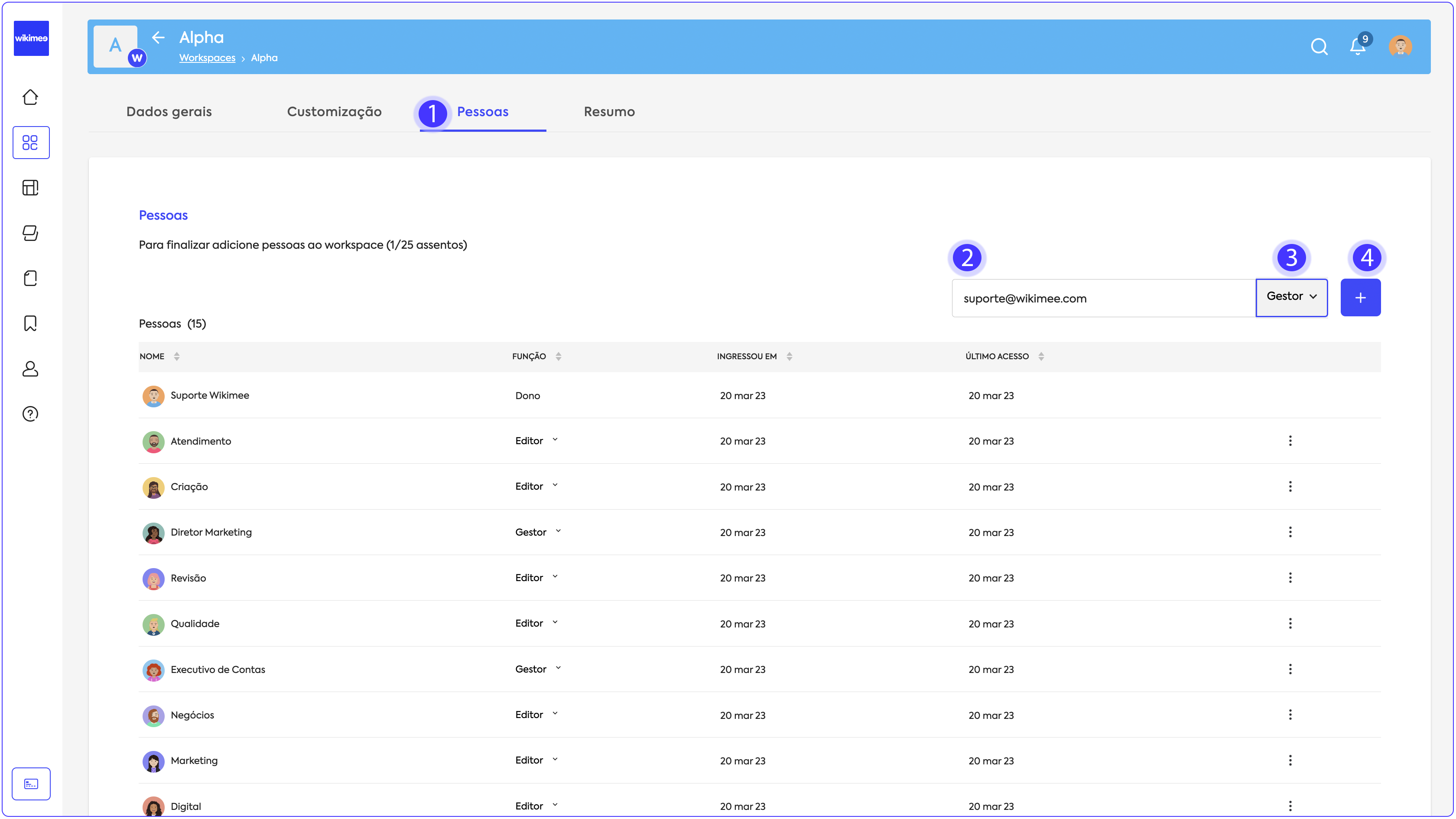Open three-dot menu for Diretor Marketing
This screenshot has width=1456, height=819.
[1290, 532]
